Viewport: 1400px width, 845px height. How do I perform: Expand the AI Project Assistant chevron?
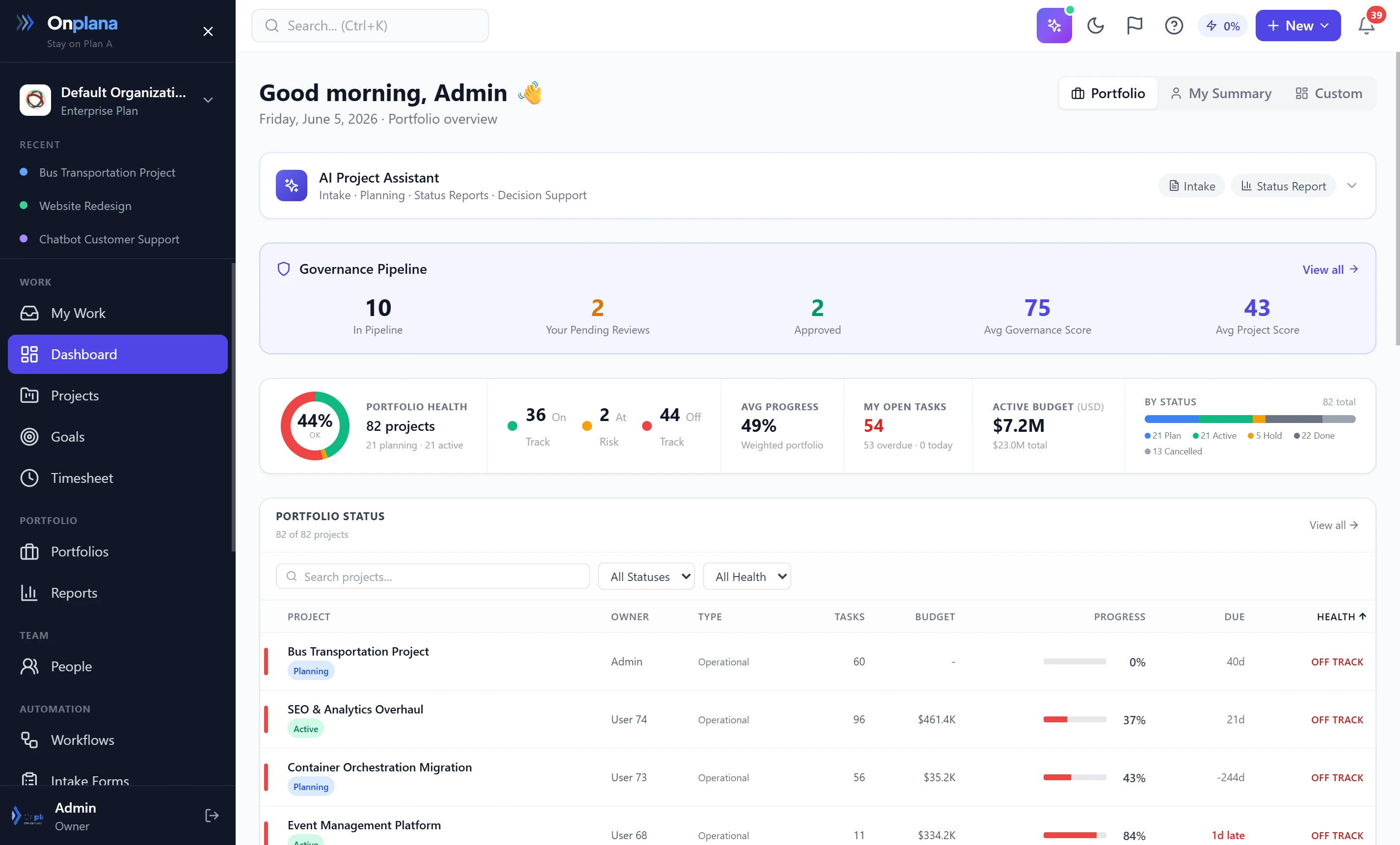tap(1352, 185)
